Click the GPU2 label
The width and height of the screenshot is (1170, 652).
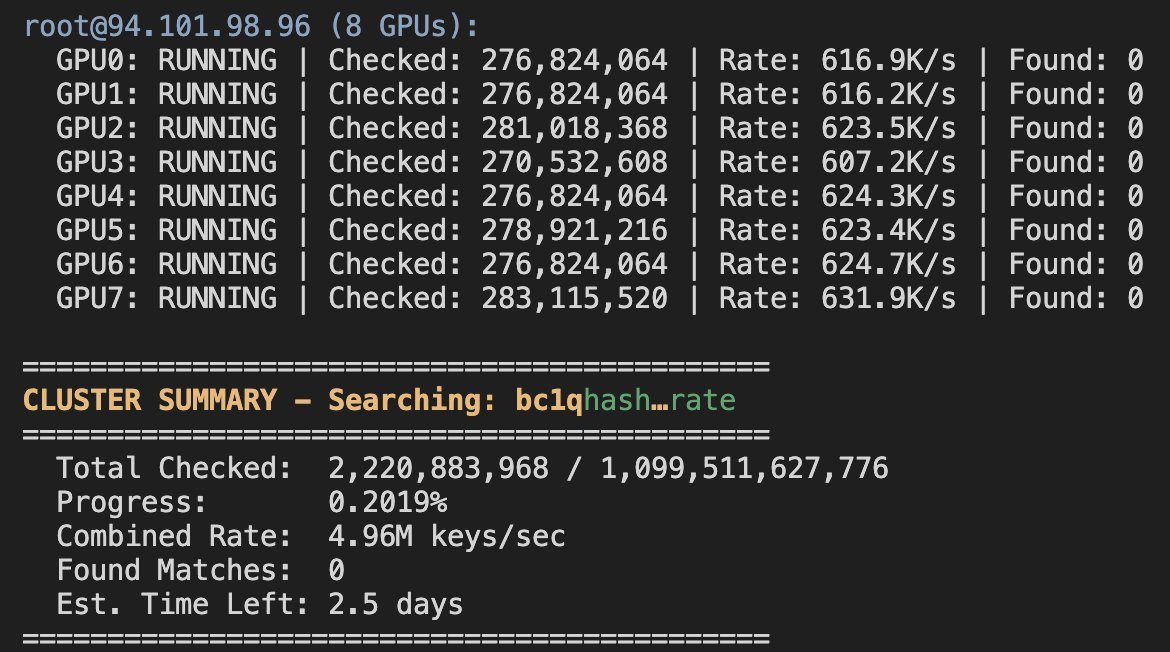tap(97, 128)
